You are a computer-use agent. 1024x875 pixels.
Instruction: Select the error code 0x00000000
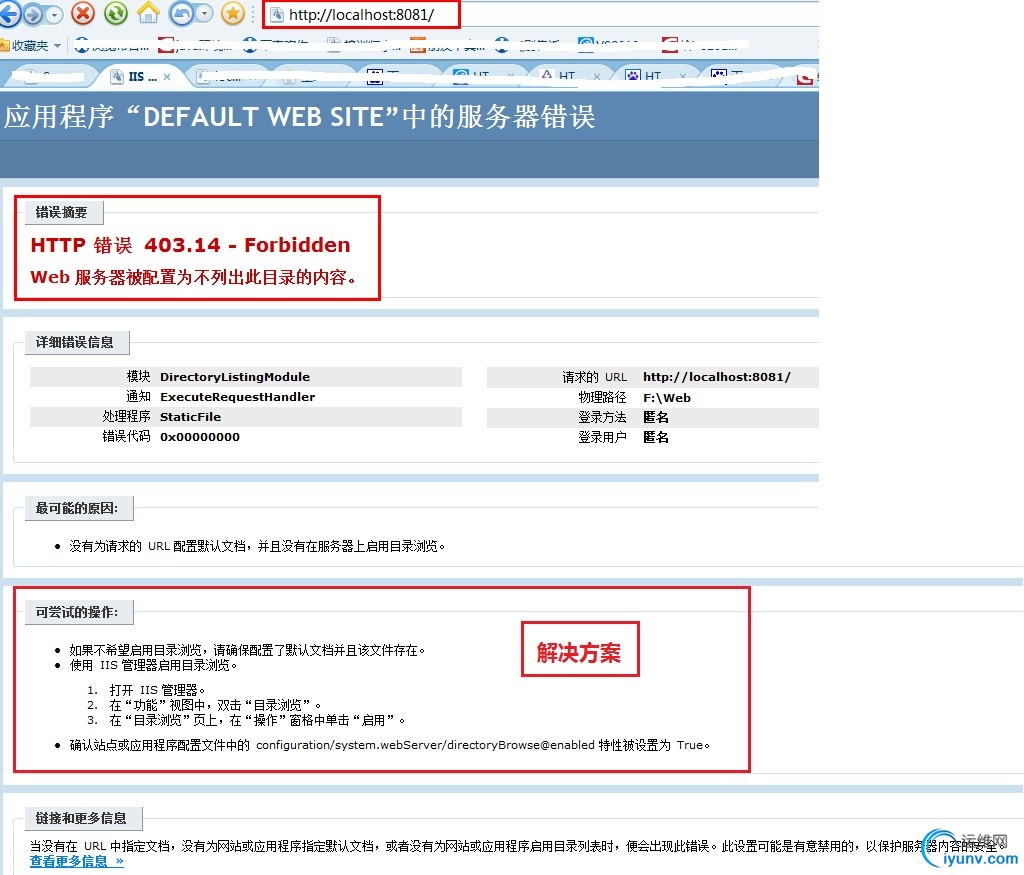[200, 437]
